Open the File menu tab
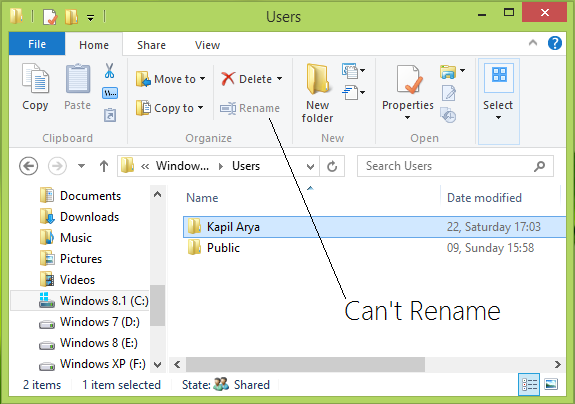Viewport: 575px width, 404px height. (37, 44)
